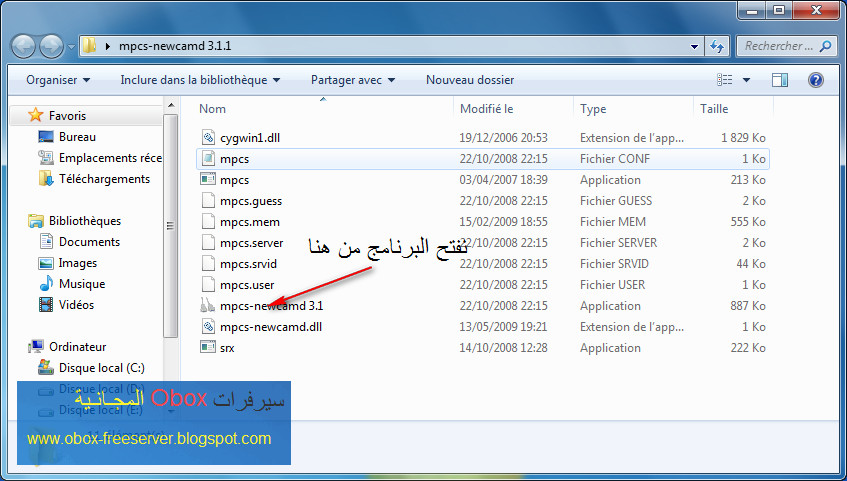847x481 pixels.
Task: Click the Documents library icon
Action: [x=46, y=242]
